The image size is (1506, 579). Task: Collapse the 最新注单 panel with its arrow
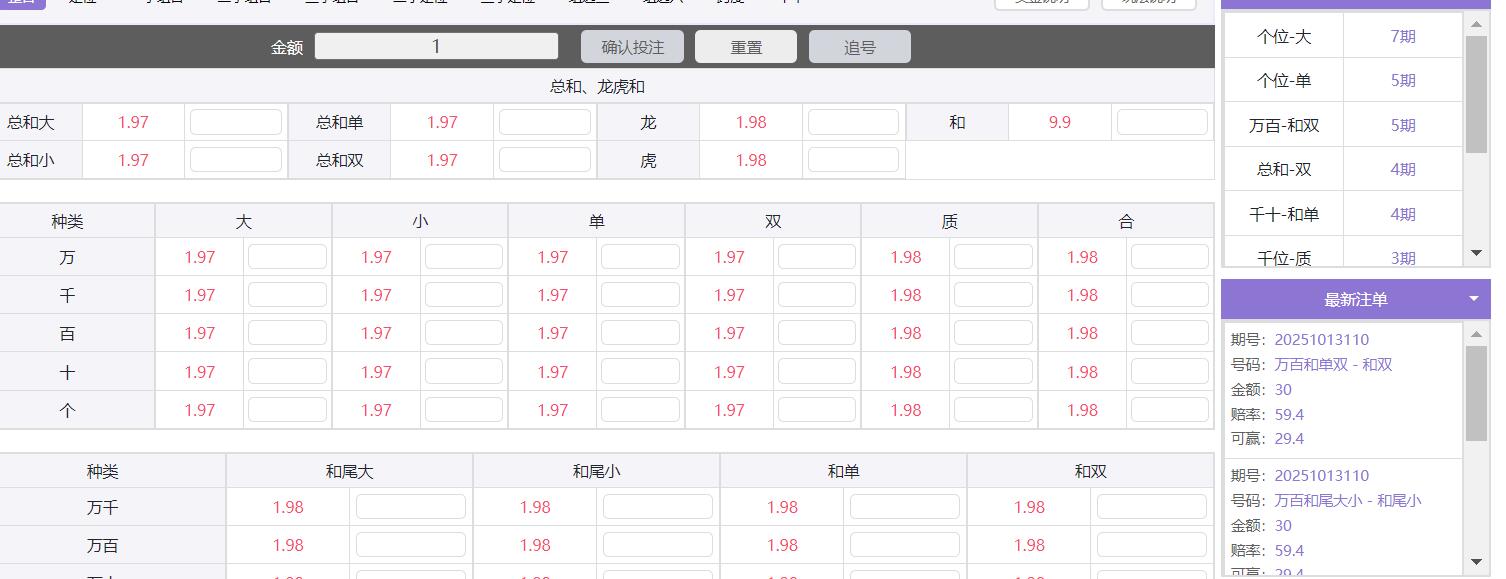coord(1473,297)
